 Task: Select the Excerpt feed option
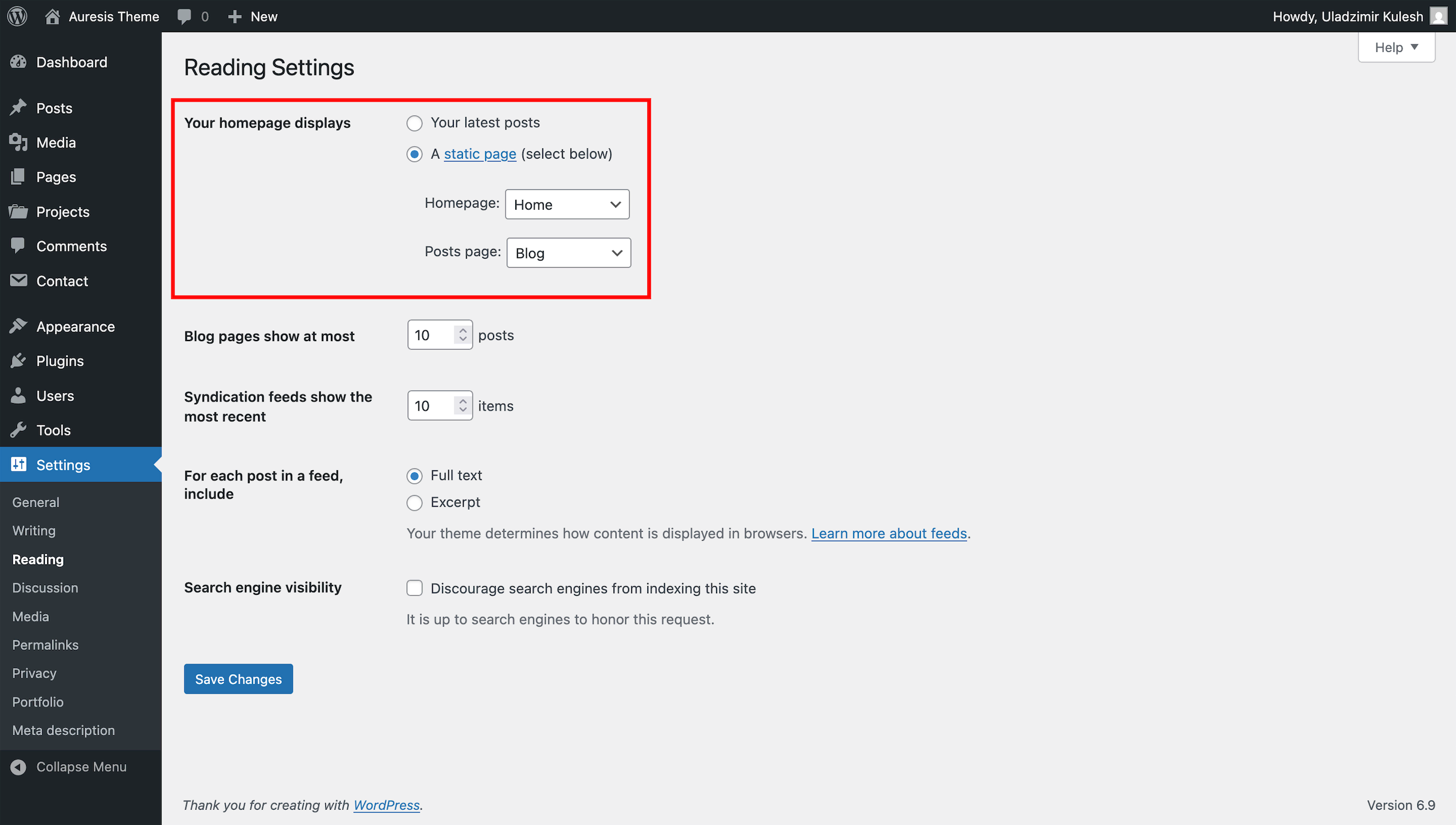pyautogui.click(x=415, y=503)
